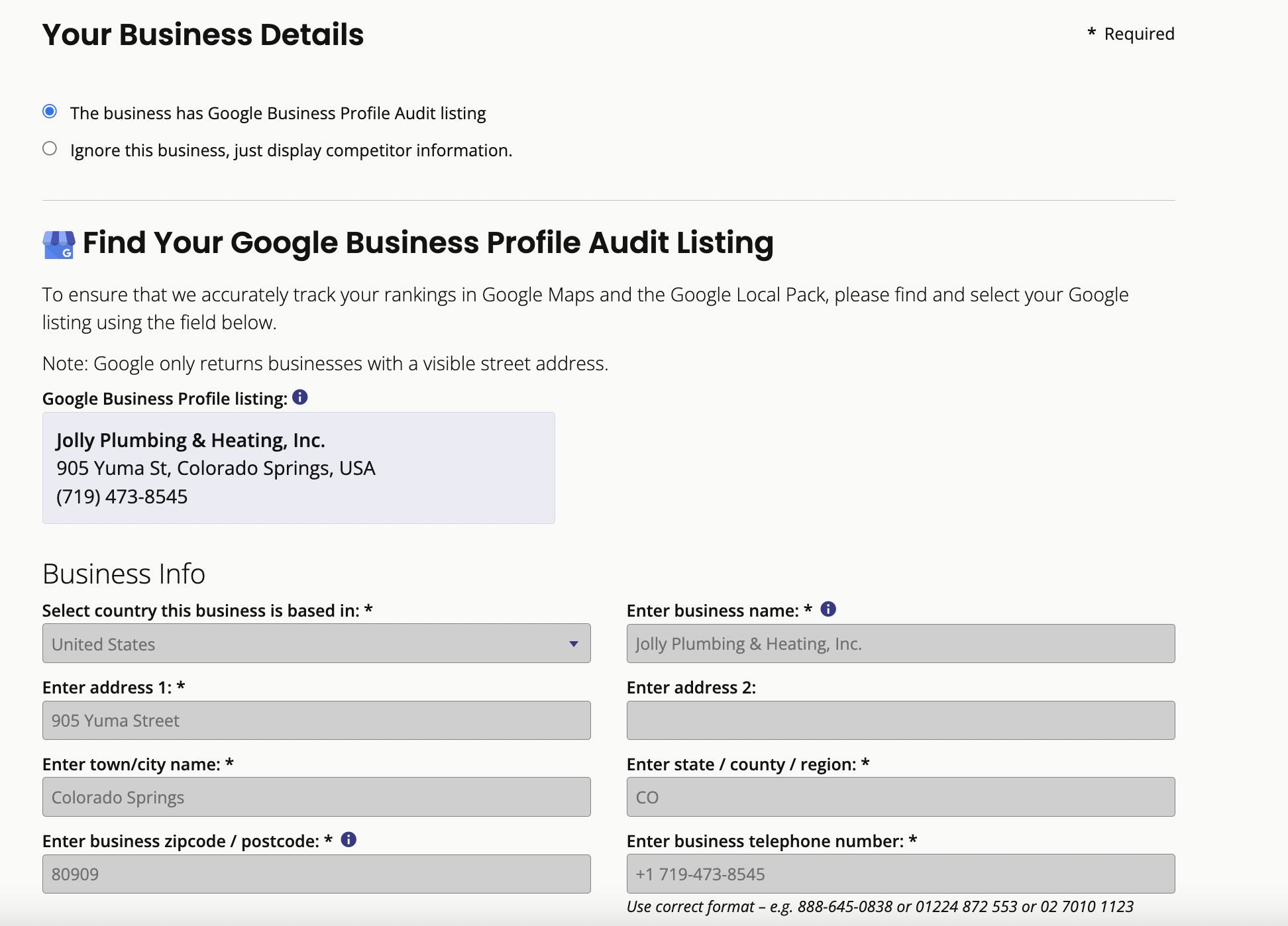Image resolution: width=1288 pixels, height=926 pixels.
Task: Click the 'Enter business telephone number' label
Action: (772, 841)
